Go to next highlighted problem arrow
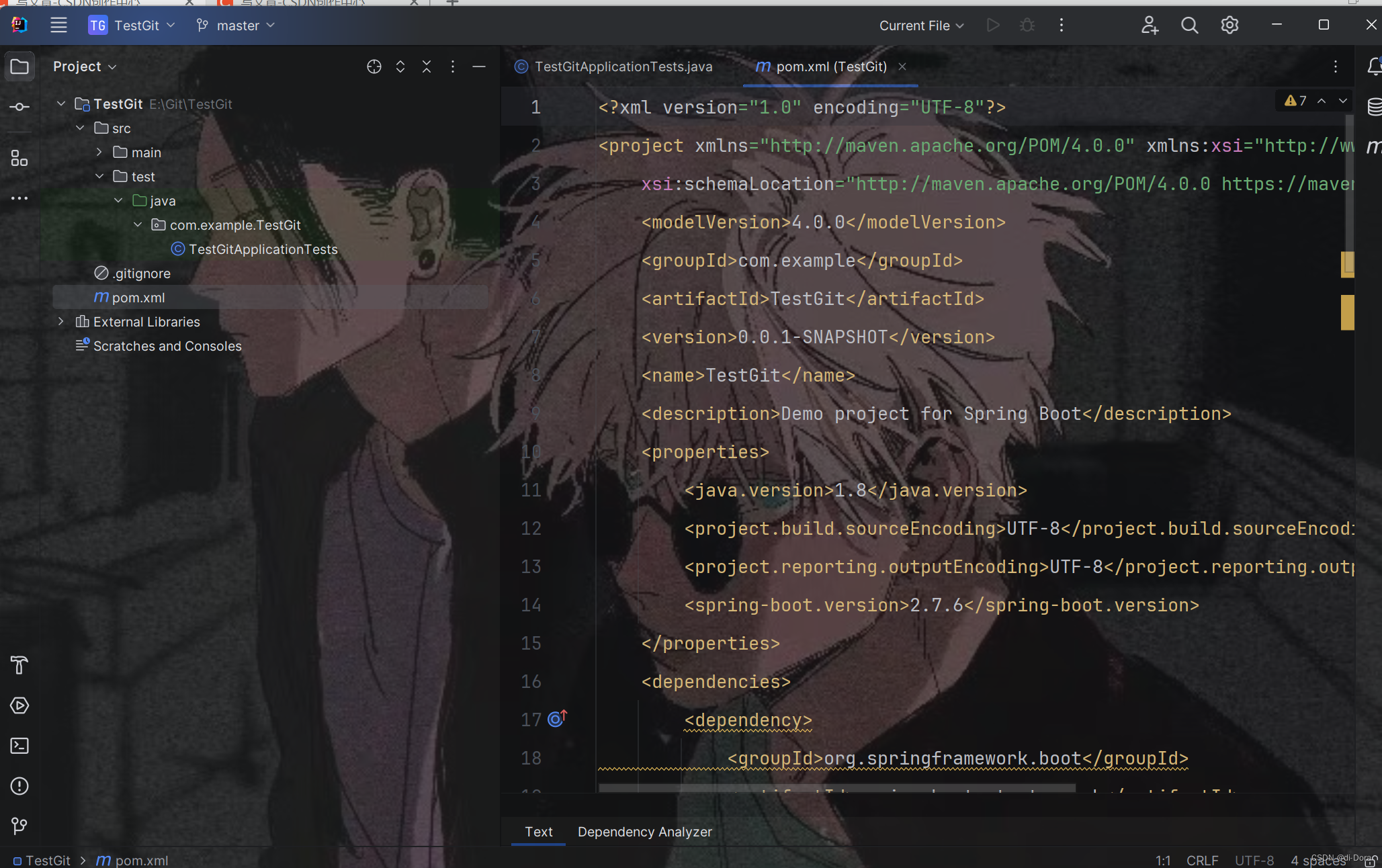Image resolution: width=1382 pixels, height=868 pixels. 1343,101
